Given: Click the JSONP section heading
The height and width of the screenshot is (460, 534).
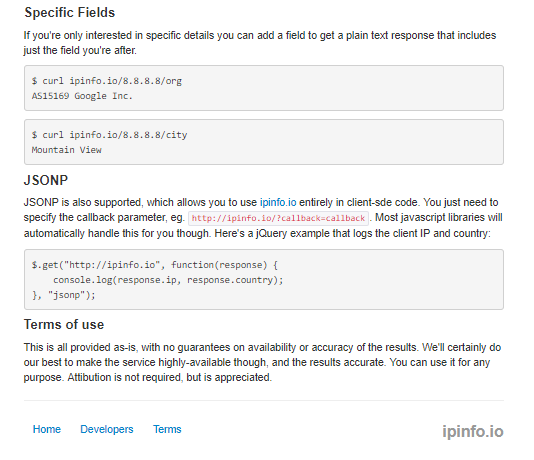Looking at the screenshot, I should click(46, 180).
